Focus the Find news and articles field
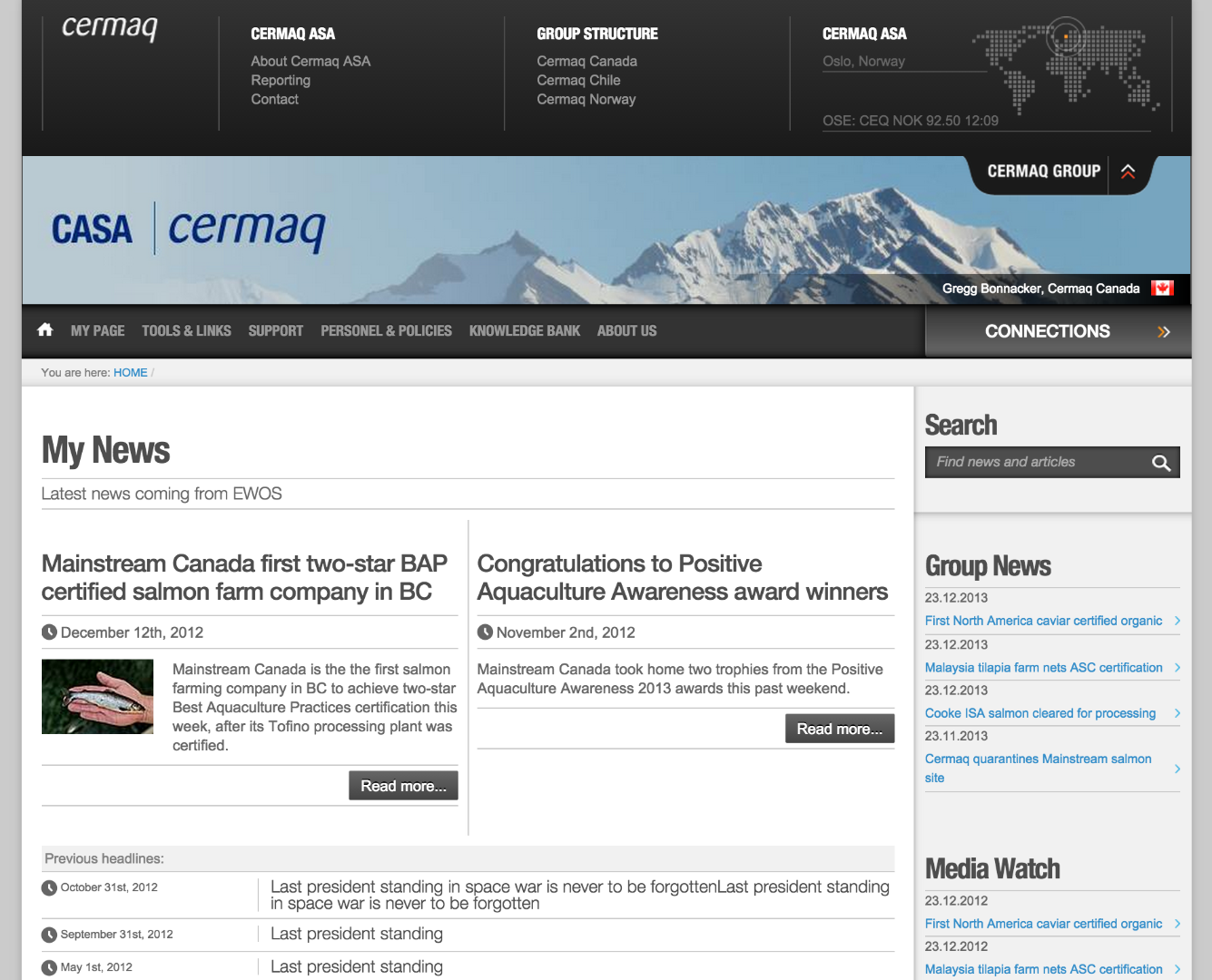This screenshot has width=1212, height=980. point(1035,463)
